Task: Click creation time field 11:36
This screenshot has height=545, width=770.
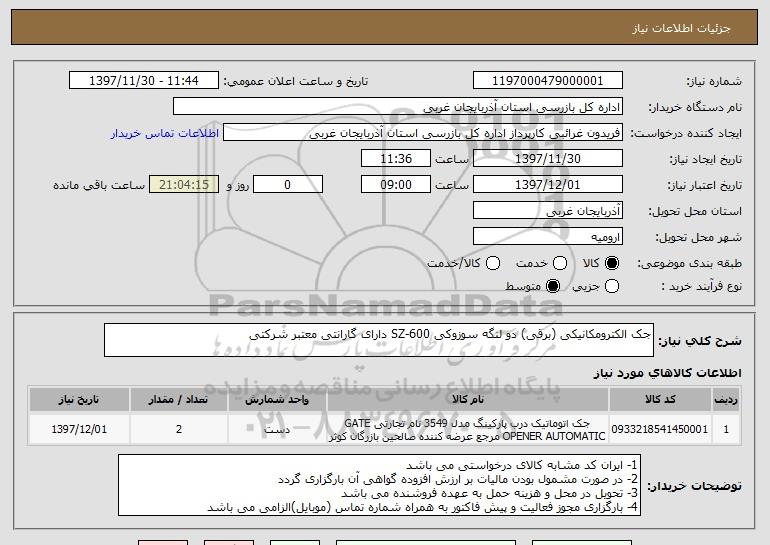Action: 396,159
